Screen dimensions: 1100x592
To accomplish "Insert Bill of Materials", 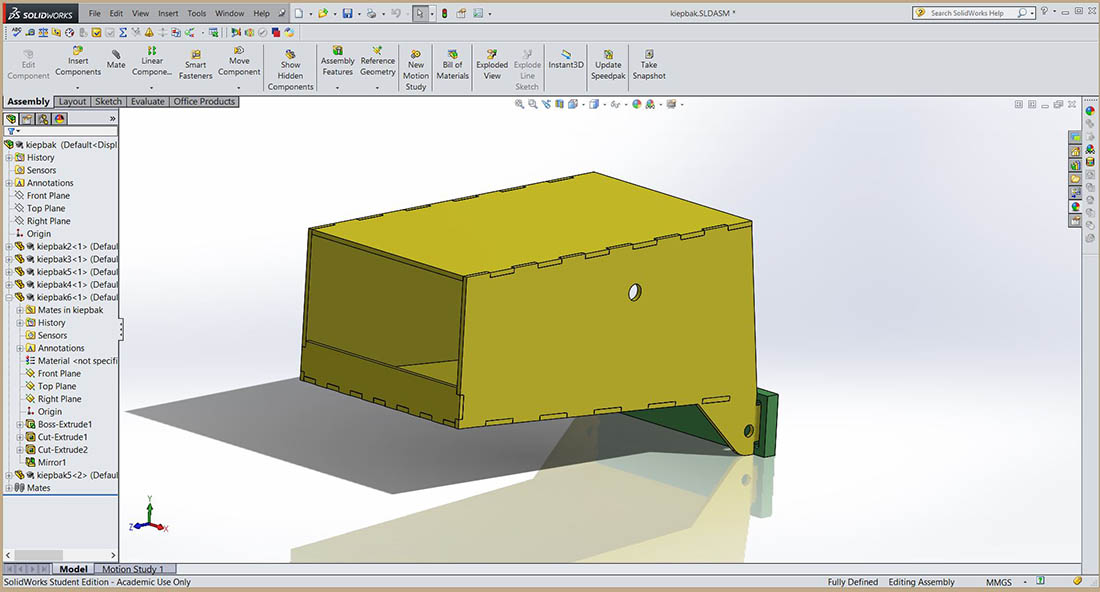I will (452, 65).
